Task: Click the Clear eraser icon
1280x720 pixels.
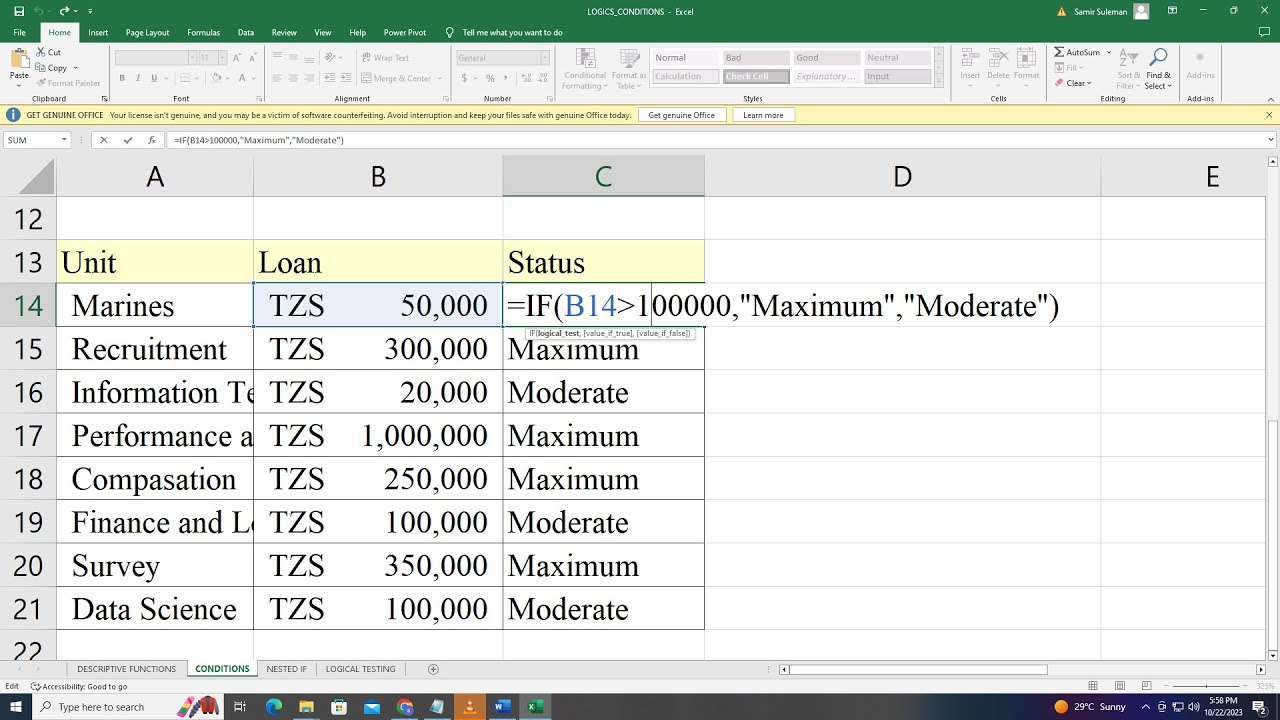Action: 1059,83
